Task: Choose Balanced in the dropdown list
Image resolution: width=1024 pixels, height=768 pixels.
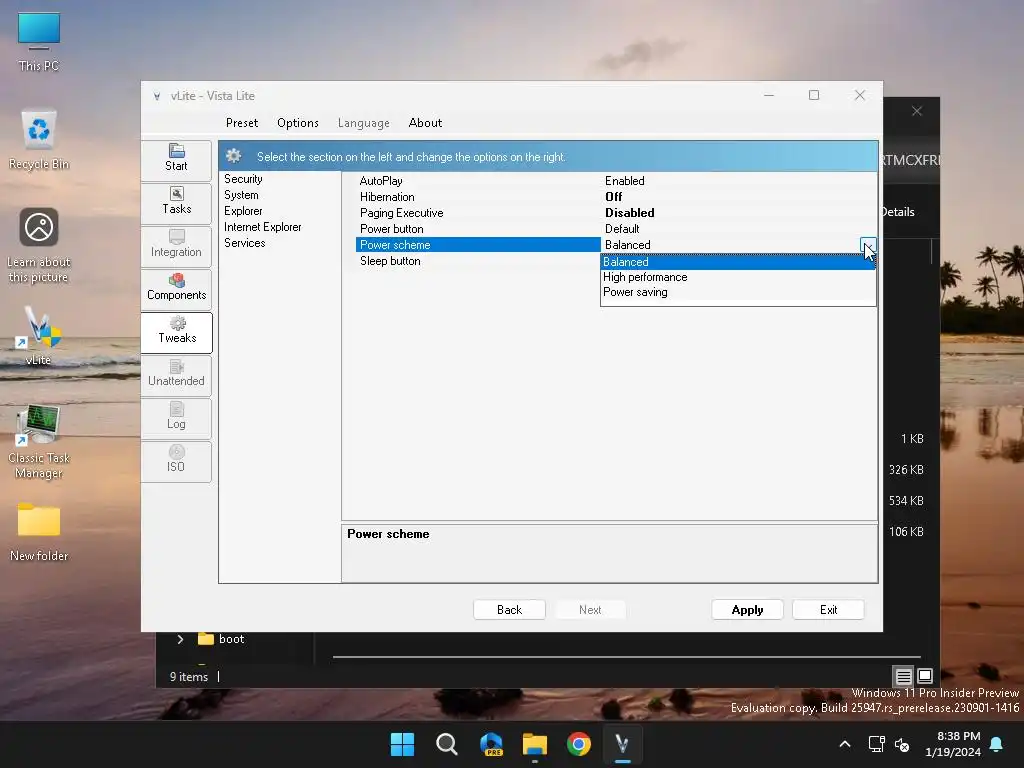Action: (738, 262)
